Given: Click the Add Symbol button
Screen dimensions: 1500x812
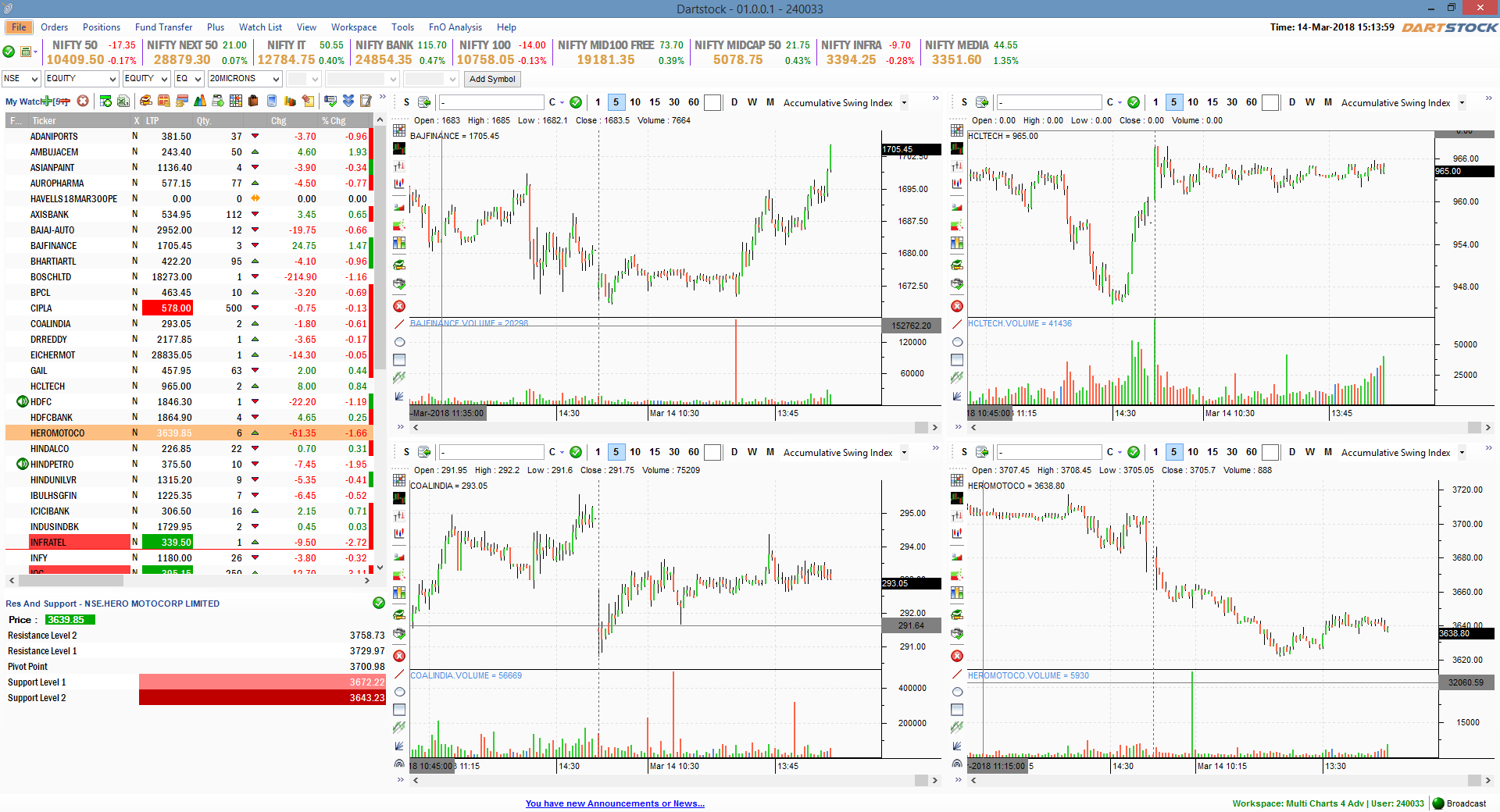Looking at the screenshot, I should (492, 79).
